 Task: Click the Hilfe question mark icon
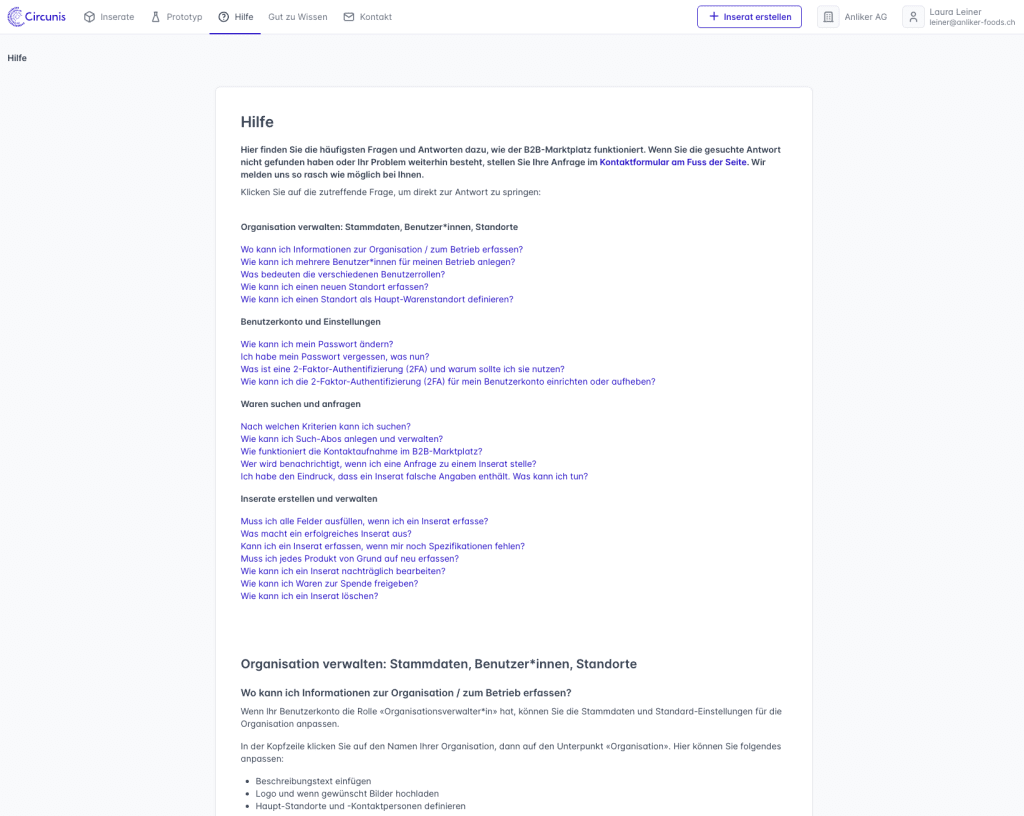click(224, 17)
